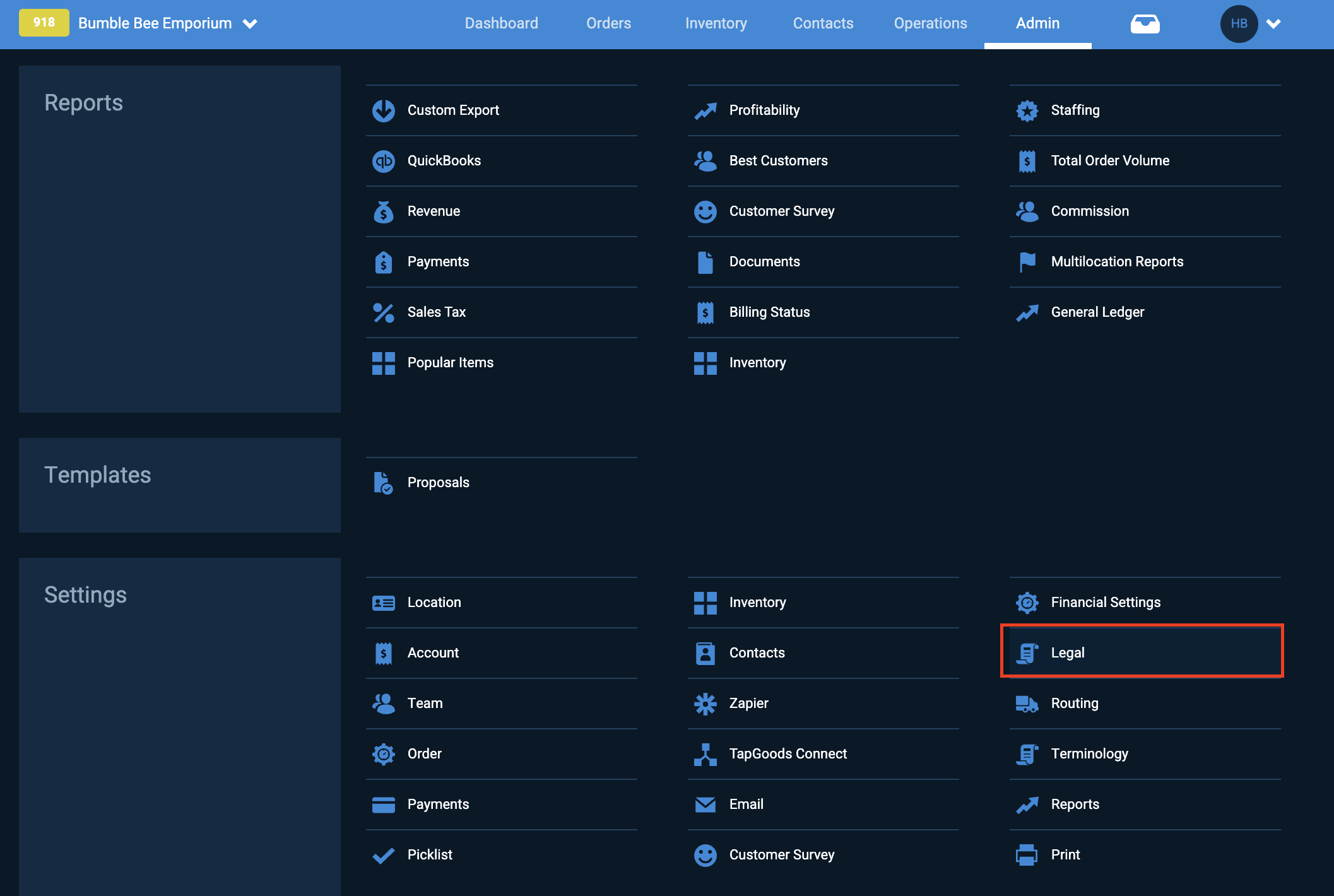Click the Staffing star badge icon
Image resolution: width=1334 pixels, height=896 pixels.
(x=1027, y=110)
